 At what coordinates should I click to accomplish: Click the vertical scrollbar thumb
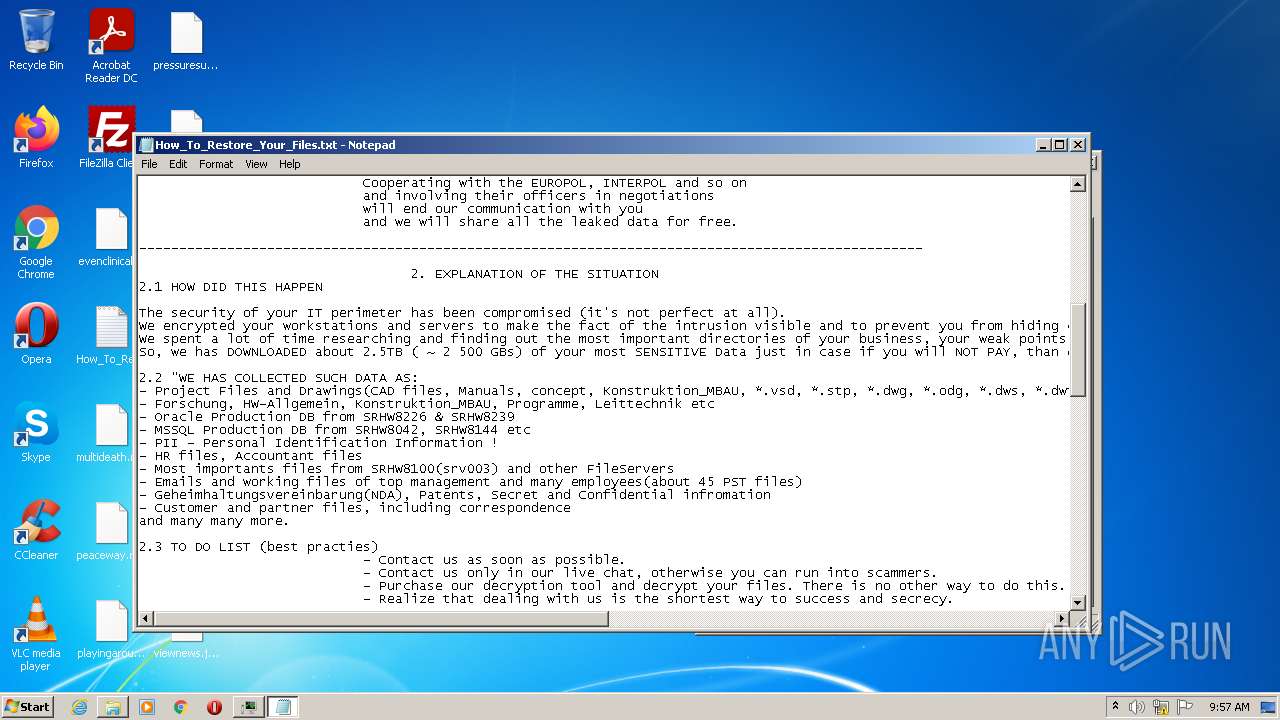click(1078, 350)
